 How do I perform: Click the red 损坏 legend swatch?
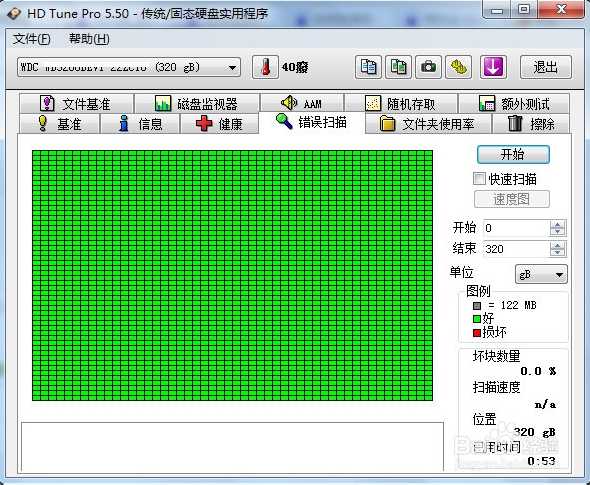477,333
